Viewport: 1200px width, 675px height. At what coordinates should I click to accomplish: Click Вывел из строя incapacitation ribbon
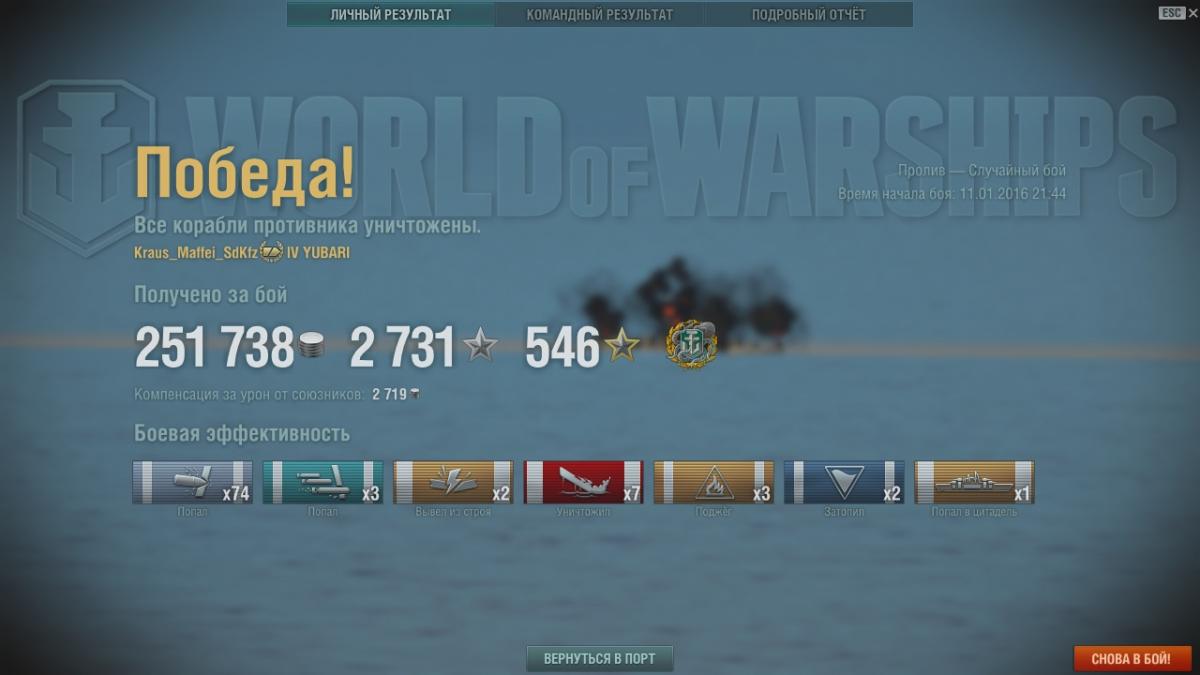453,482
